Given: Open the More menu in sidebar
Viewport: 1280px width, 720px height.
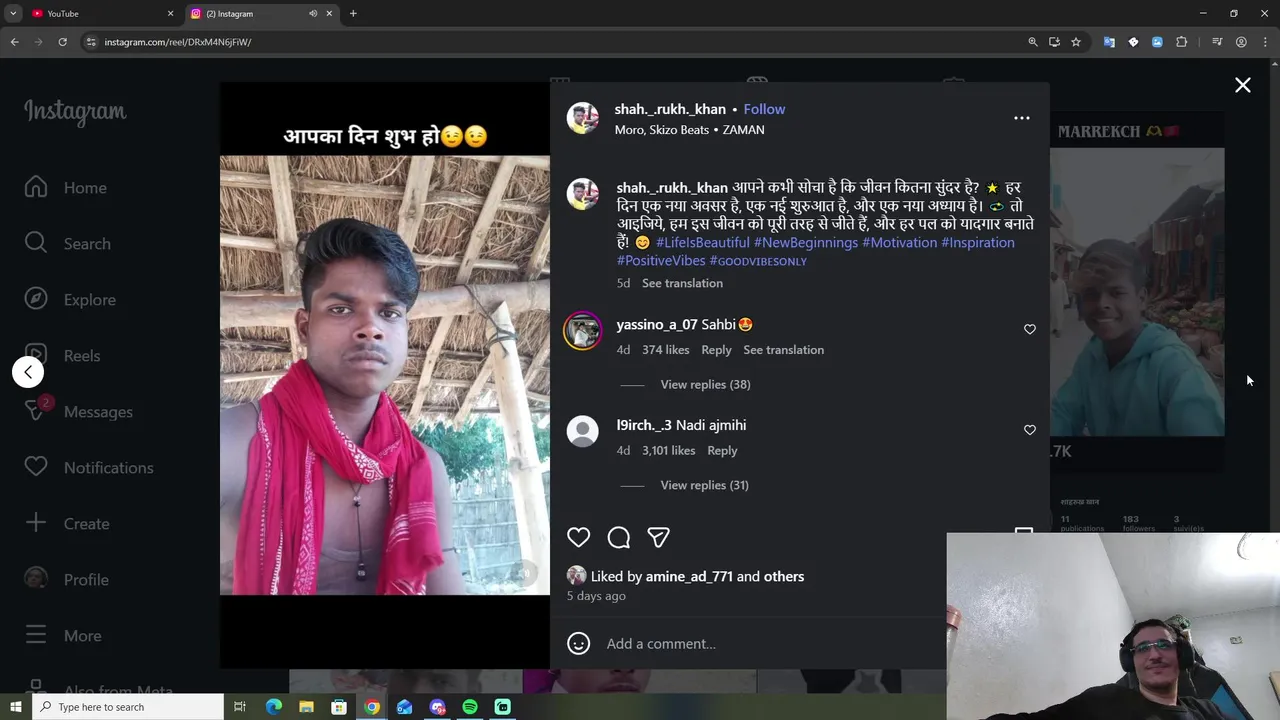Looking at the screenshot, I should pyautogui.click(x=63, y=635).
